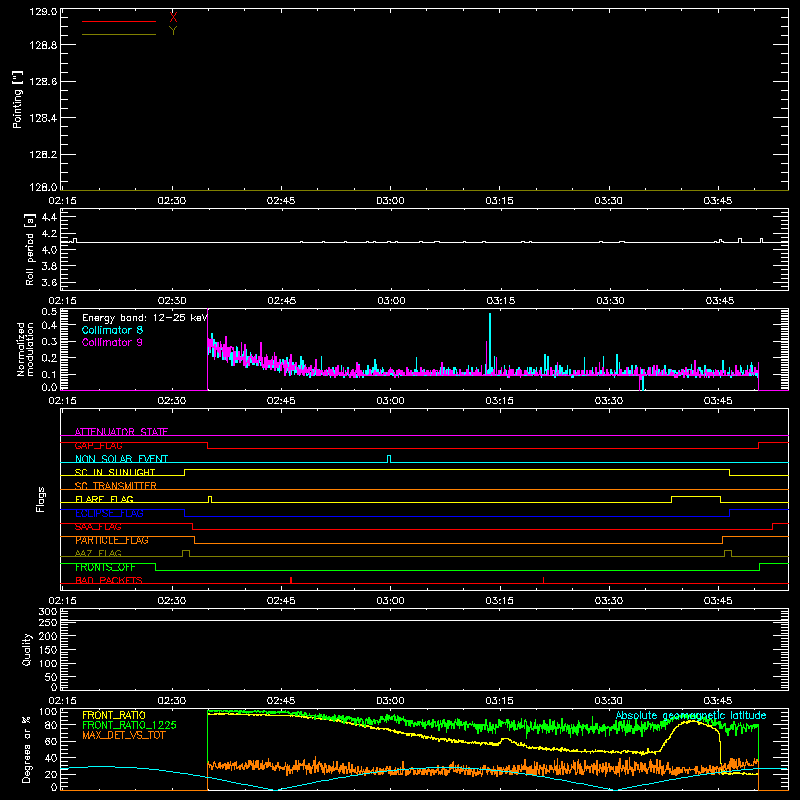Viewport: 800px width, 800px height.
Task: Click the Quality axis title
Action: (x=27, y=650)
